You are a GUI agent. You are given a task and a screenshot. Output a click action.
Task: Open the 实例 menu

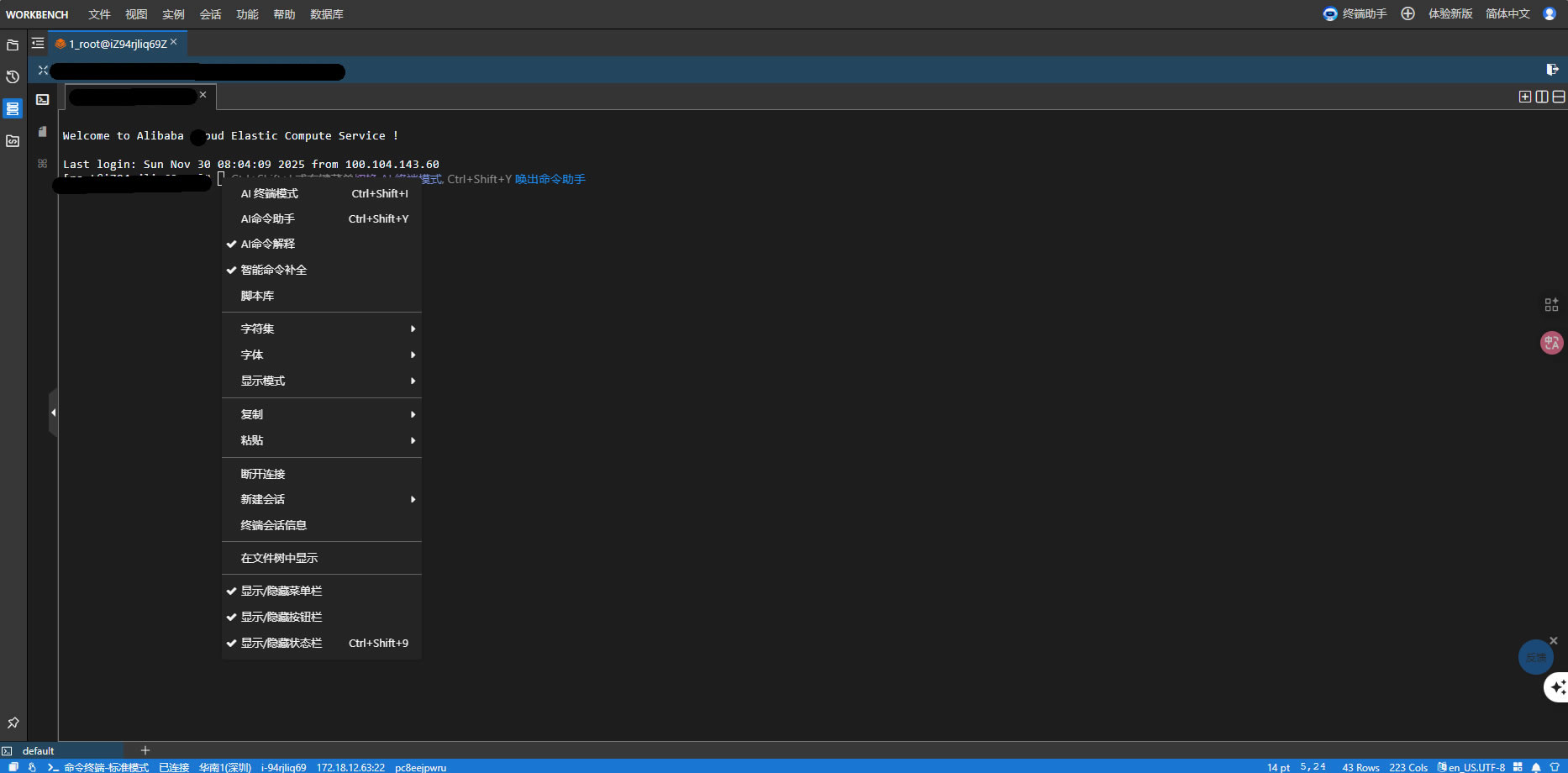173,14
